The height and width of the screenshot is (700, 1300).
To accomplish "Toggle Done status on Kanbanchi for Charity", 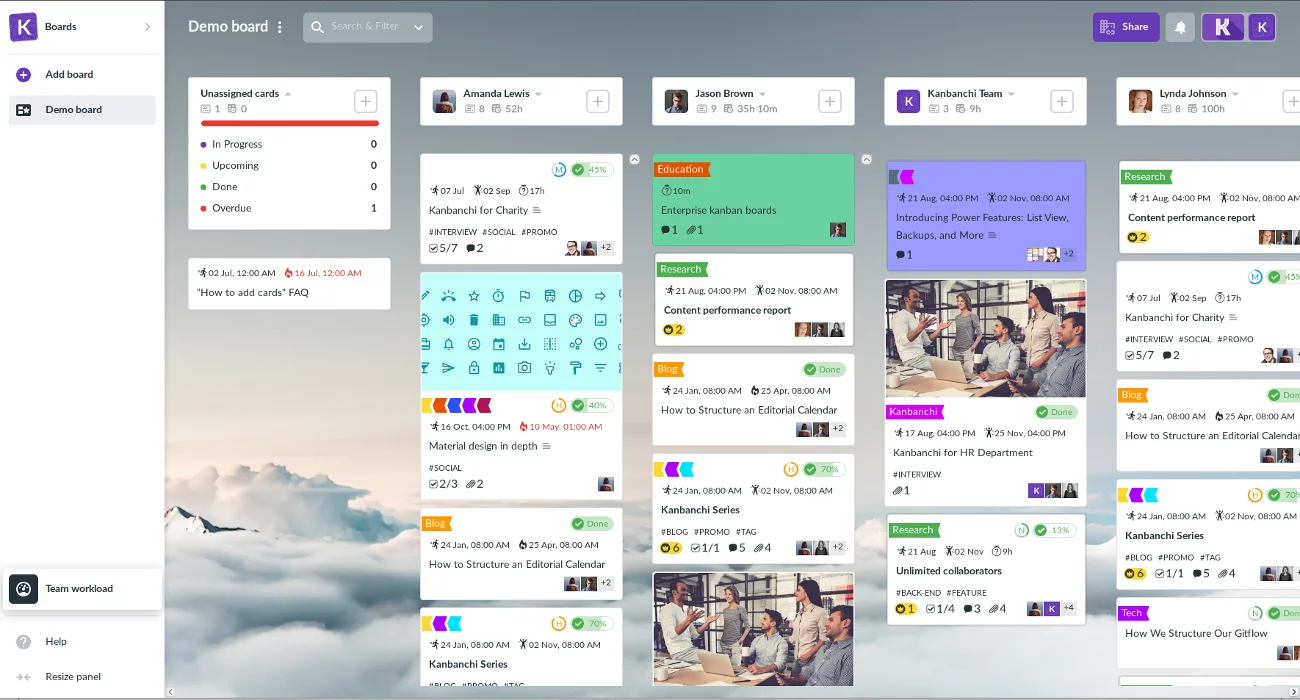I will tap(578, 170).
